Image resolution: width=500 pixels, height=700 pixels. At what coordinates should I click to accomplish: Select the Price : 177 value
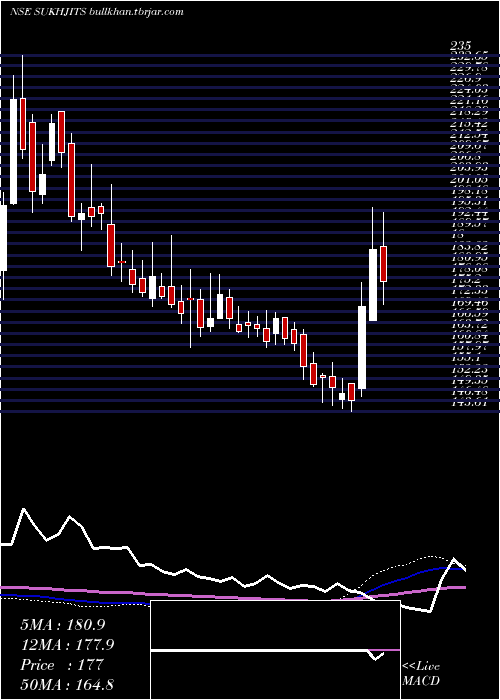coord(62,665)
